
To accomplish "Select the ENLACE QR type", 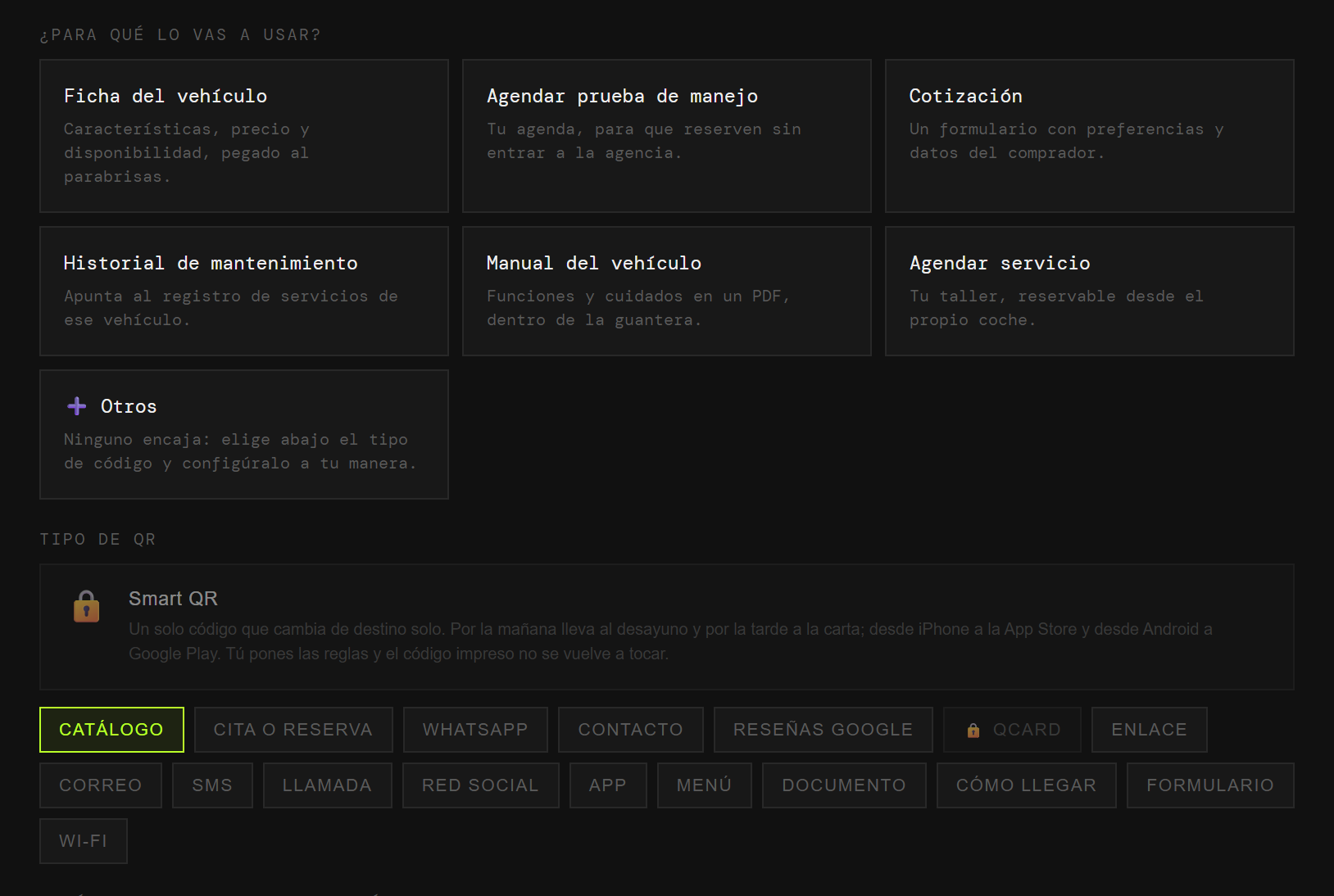I will (1150, 730).
